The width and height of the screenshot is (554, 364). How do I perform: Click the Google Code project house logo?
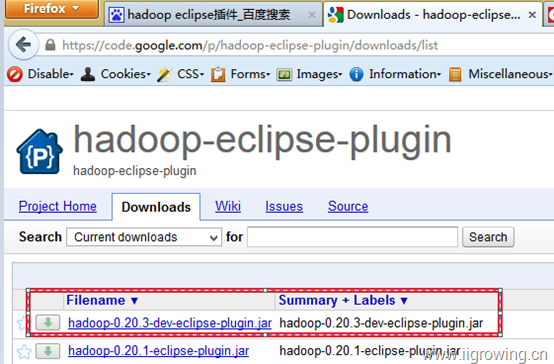pos(40,152)
